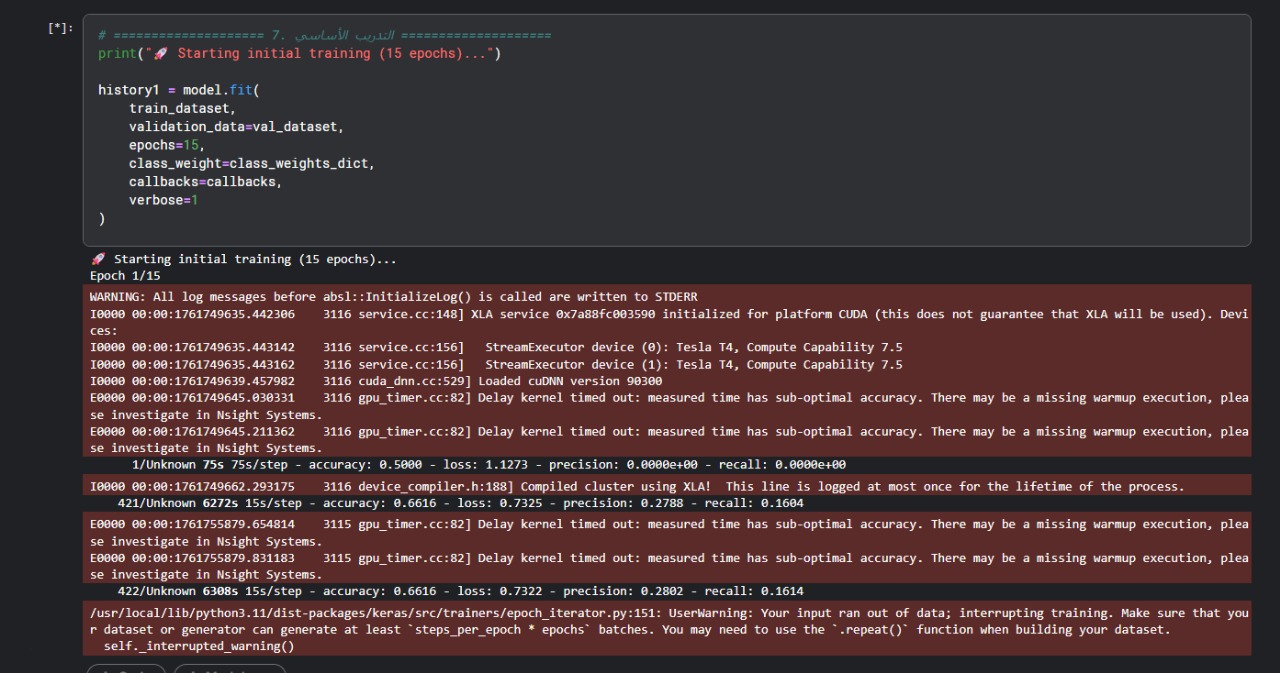
Task: Click the absl InitializeLog WARNING line
Action: (393, 297)
